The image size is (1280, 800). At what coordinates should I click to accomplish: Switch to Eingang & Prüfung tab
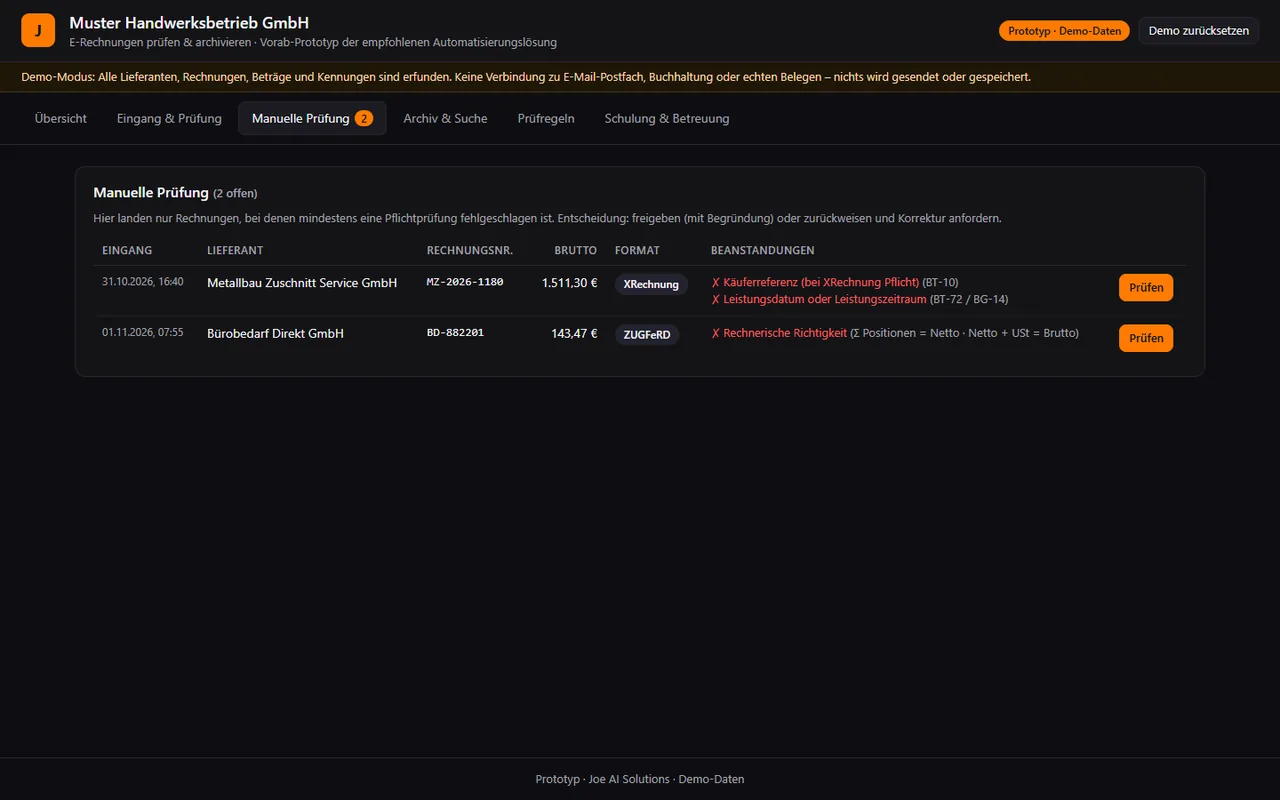[169, 118]
